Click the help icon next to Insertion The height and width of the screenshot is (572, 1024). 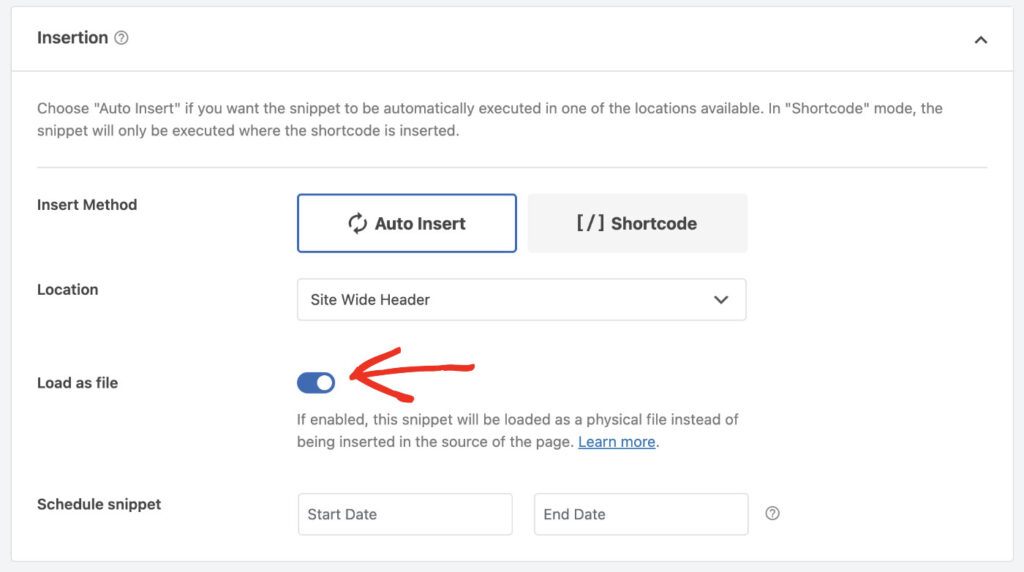click(x=121, y=38)
